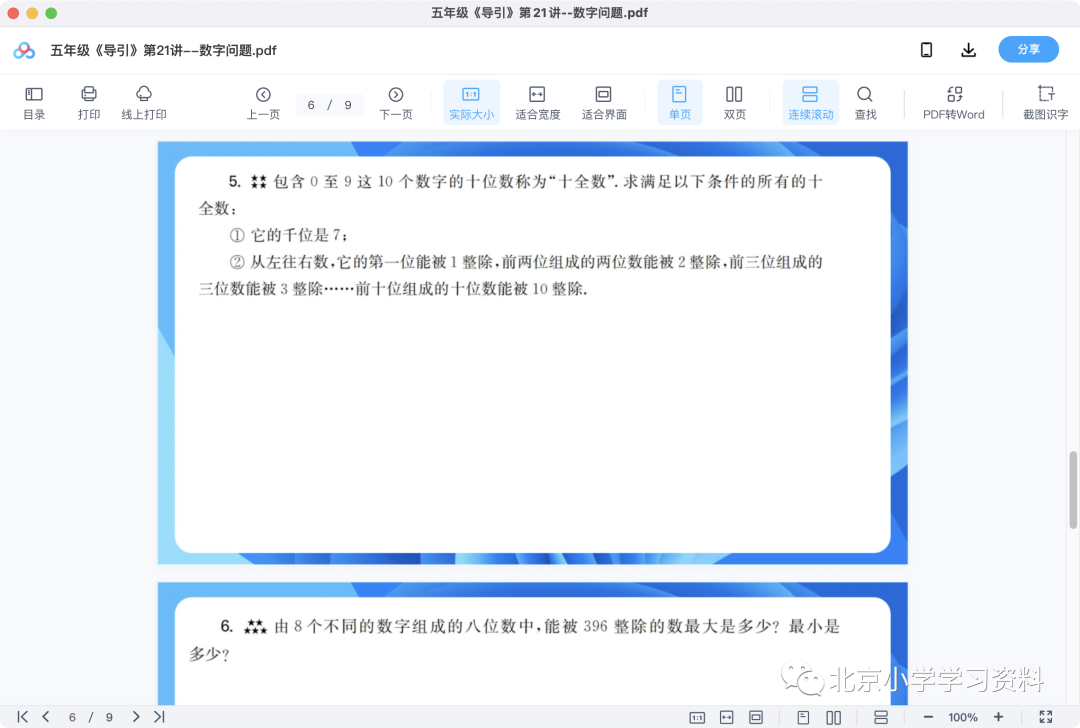Jump to last page in bottom bar
1080x728 pixels.
[159, 717]
